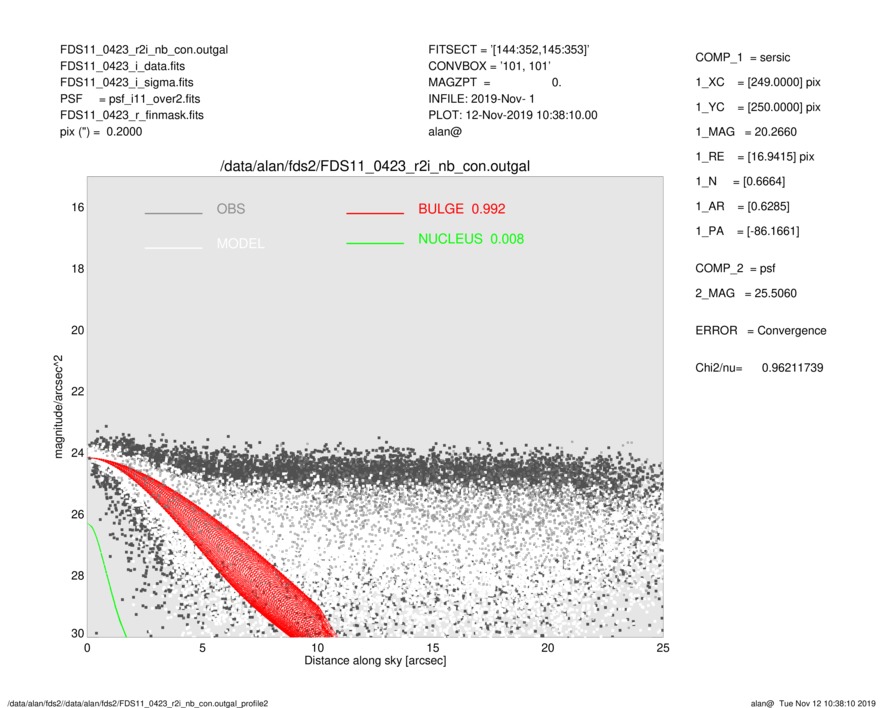Viewport: 885px width, 708px height.
Task: Click the FITSECT header line
Action: tap(508, 49)
